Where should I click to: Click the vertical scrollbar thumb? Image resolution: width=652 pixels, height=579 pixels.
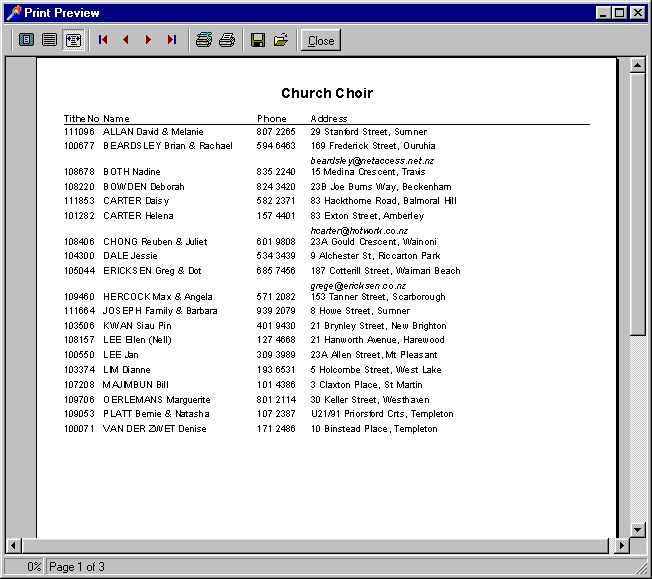637,204
